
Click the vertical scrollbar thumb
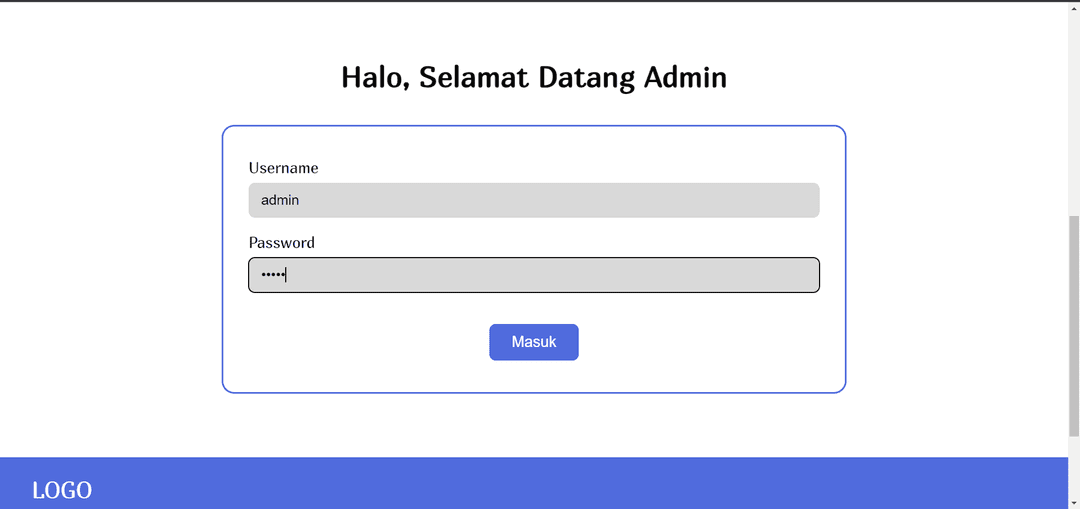(x=1074, y=325)
